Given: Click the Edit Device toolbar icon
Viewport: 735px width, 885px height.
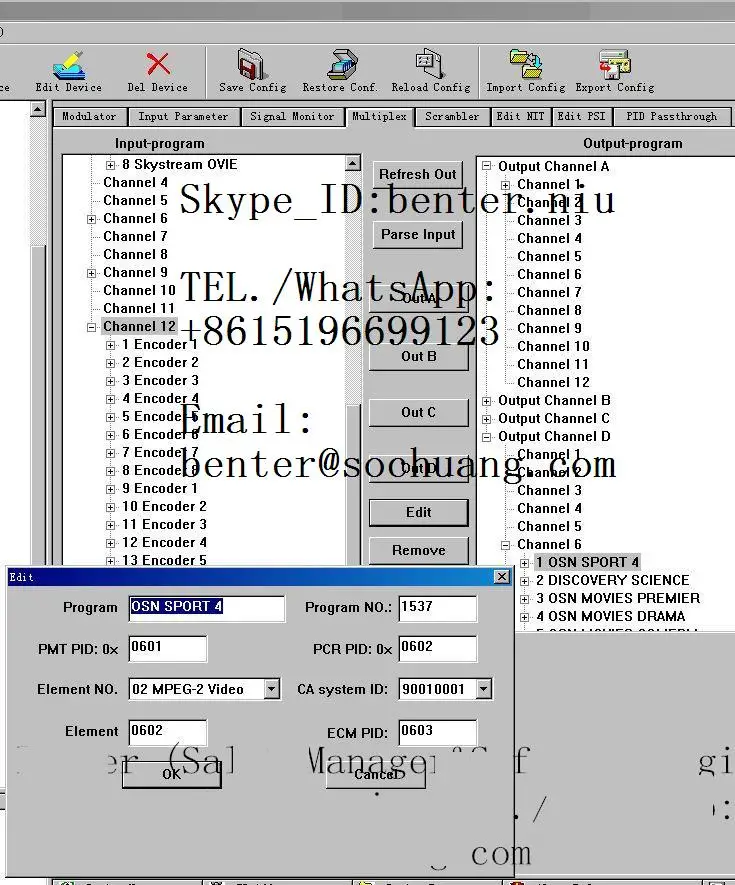Looking at the screenshot, I should point(69,65).
